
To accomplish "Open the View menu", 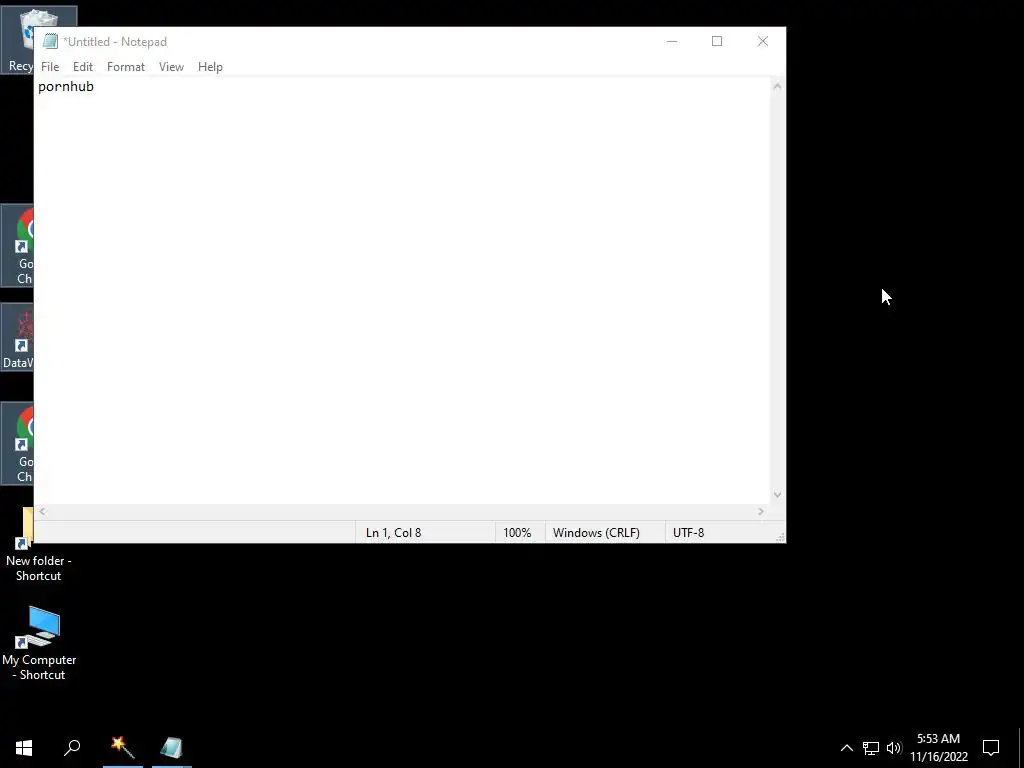I will tap(171, 67).
